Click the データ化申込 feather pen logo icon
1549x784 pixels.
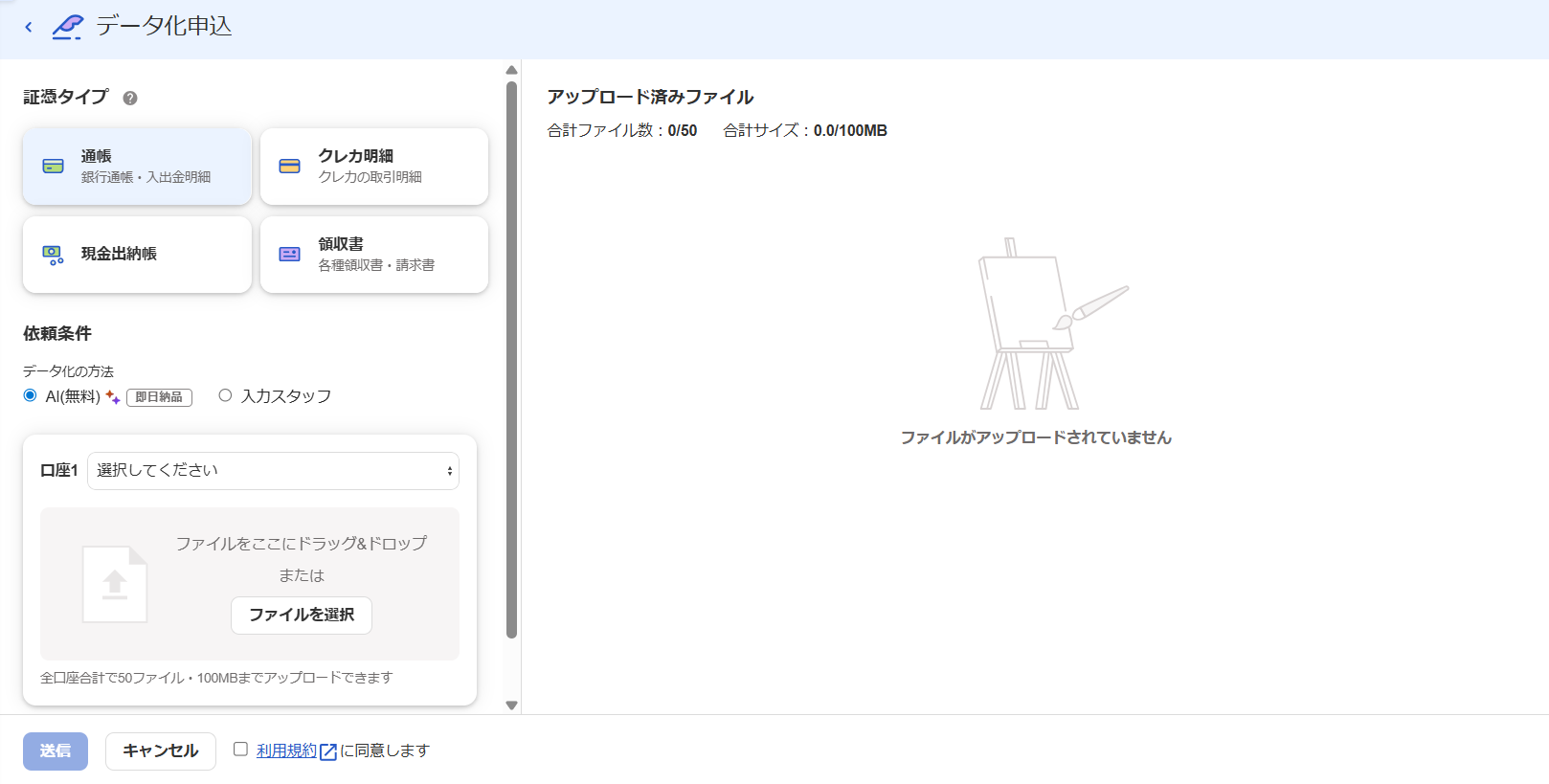click(67, 27)
